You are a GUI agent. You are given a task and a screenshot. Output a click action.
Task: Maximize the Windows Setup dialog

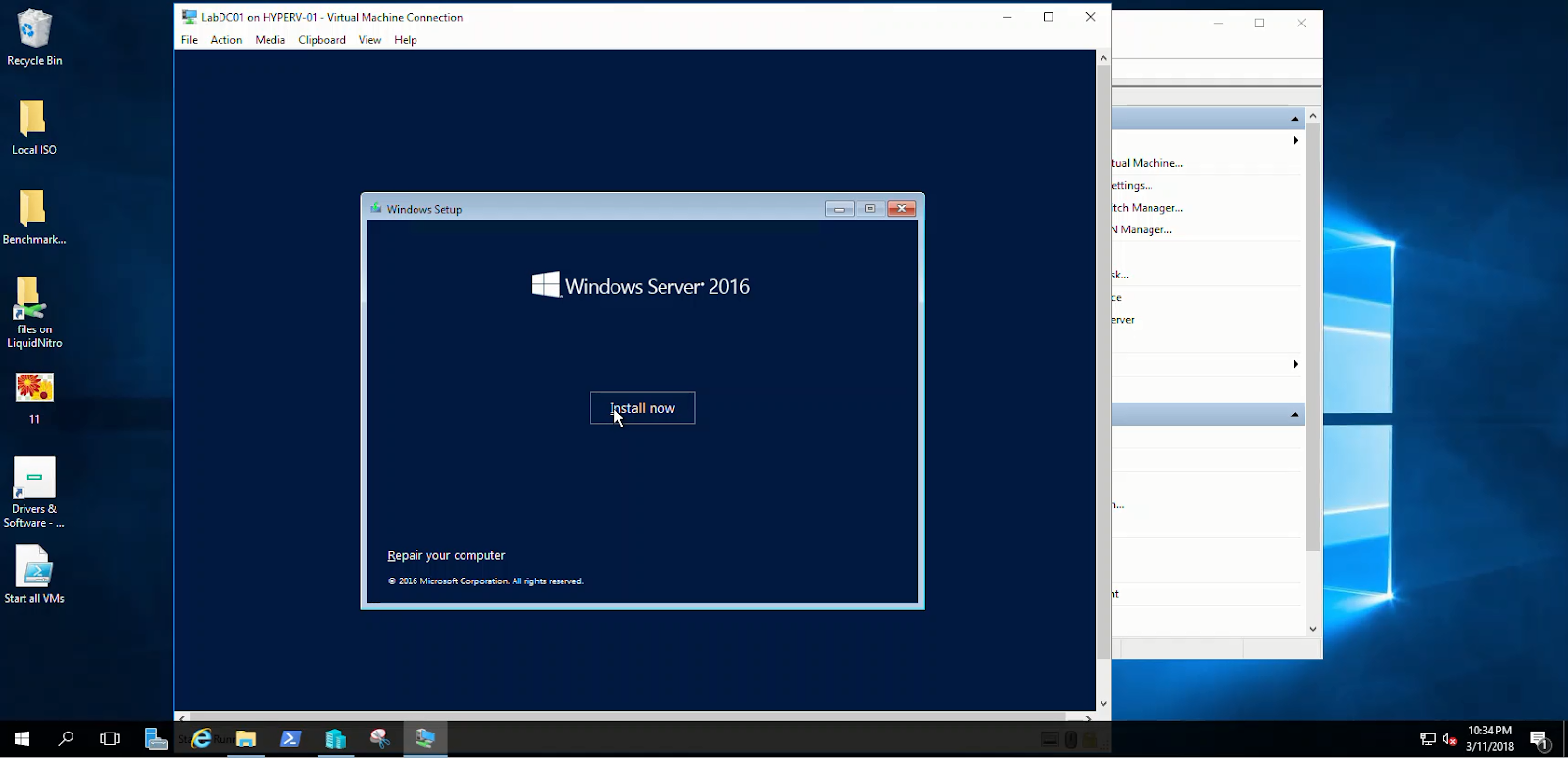click(870, 208)
